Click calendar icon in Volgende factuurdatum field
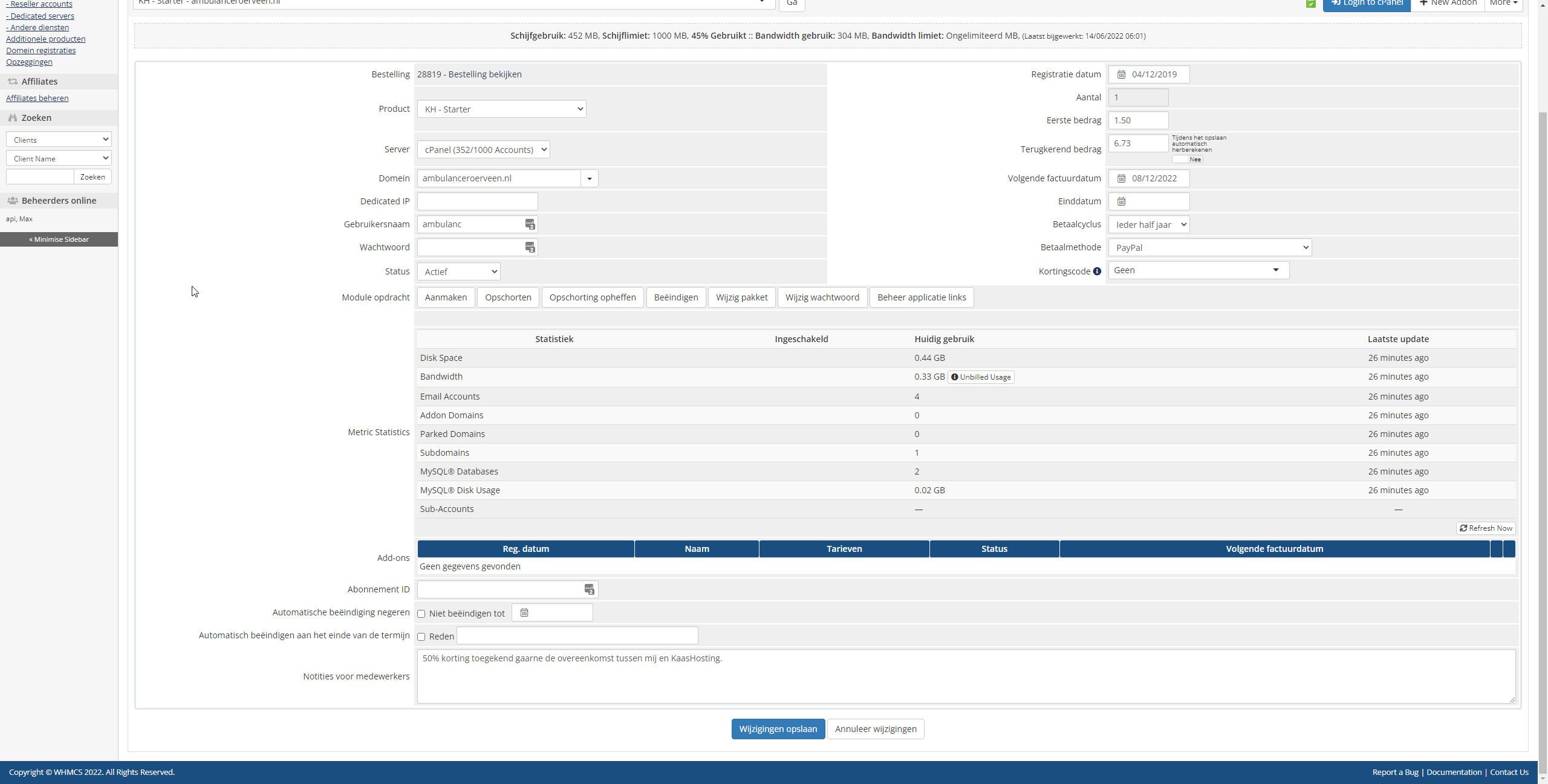 point(1121,178)
